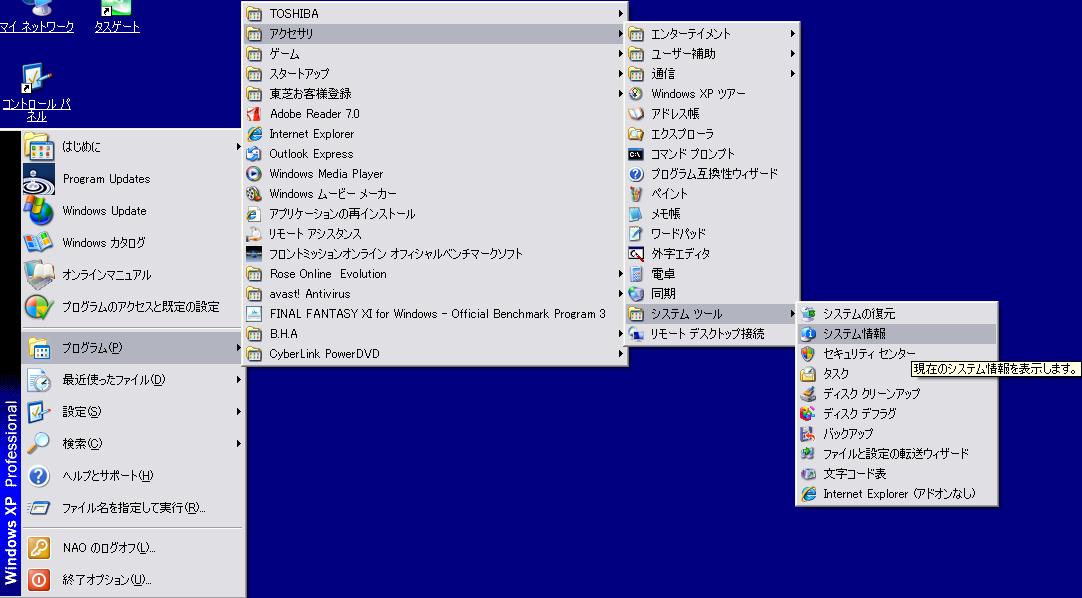Open Windows XP ツアー
Screen dimensions: 1082x598
(712, 94)
